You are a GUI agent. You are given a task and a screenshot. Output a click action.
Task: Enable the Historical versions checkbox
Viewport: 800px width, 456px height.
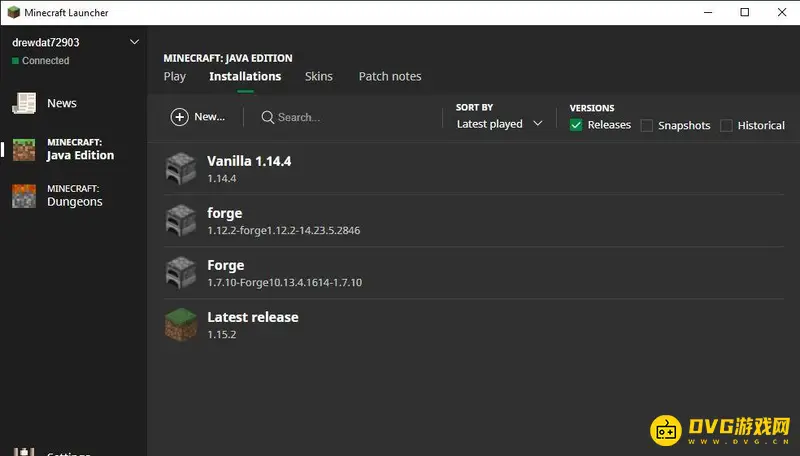click(x=726, y=125)
